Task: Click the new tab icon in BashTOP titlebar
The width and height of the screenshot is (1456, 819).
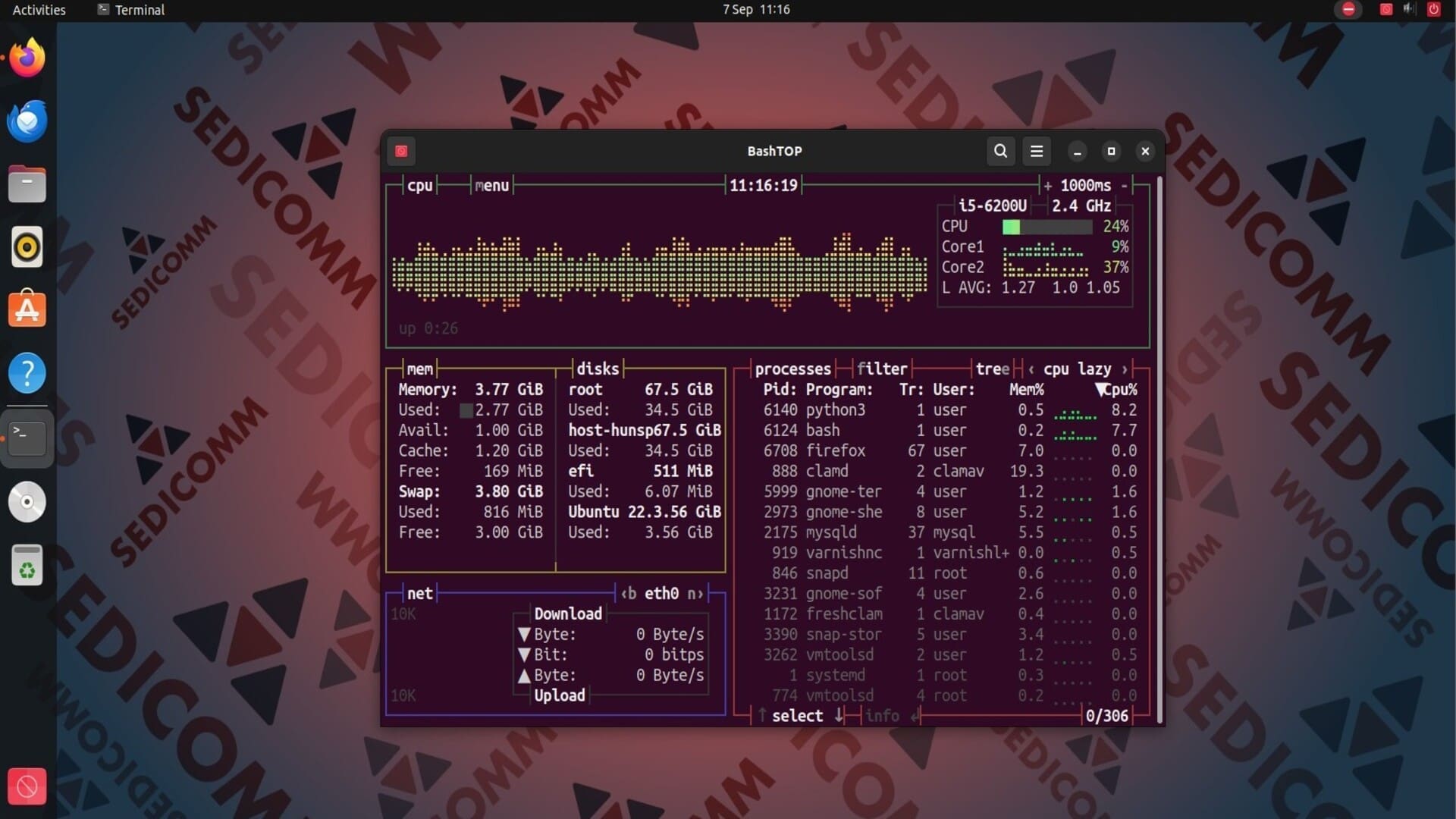Action: (x=401, y=151)
